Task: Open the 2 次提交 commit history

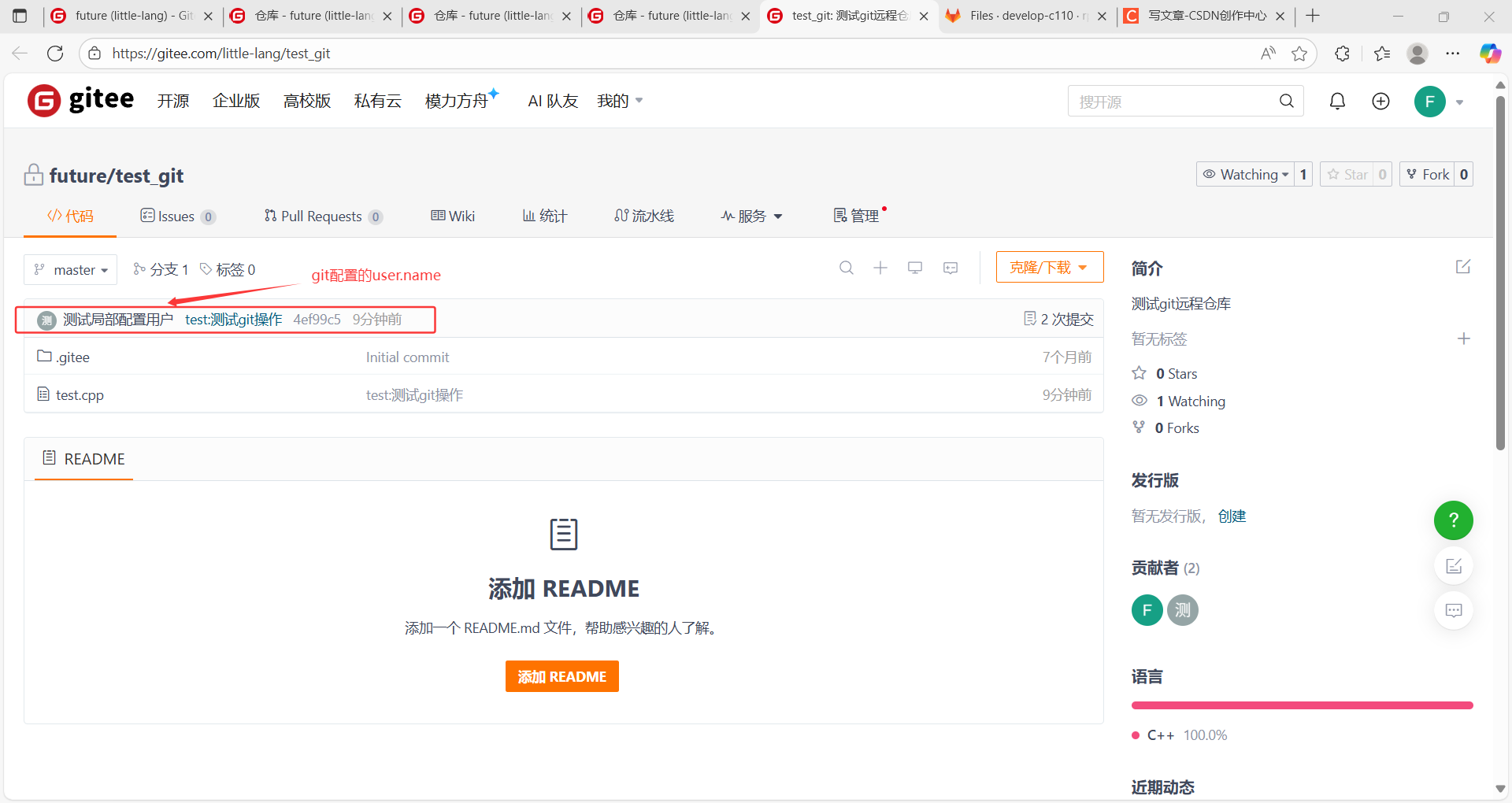Action: (1058, 319)
